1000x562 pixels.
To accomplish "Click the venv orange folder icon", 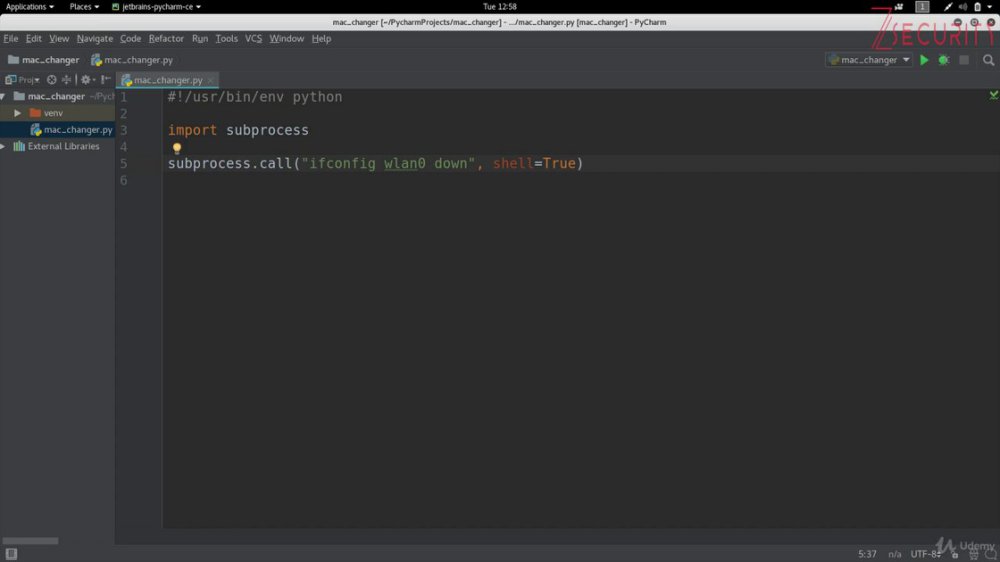I will click(35, 113).
